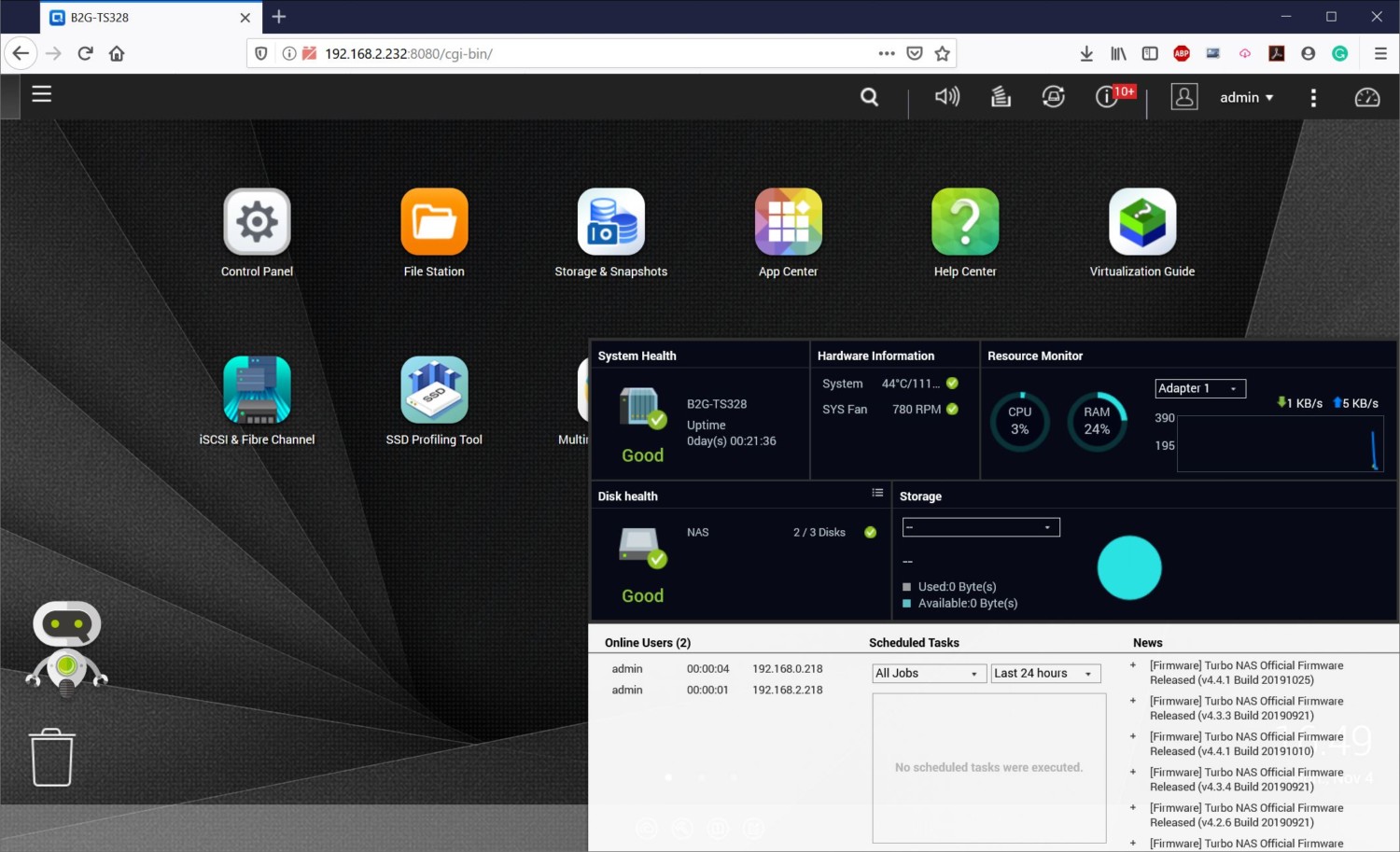Open the admin user dropdown
This screenshot has width=1400, height=852.
click(x=1247, y=97)
